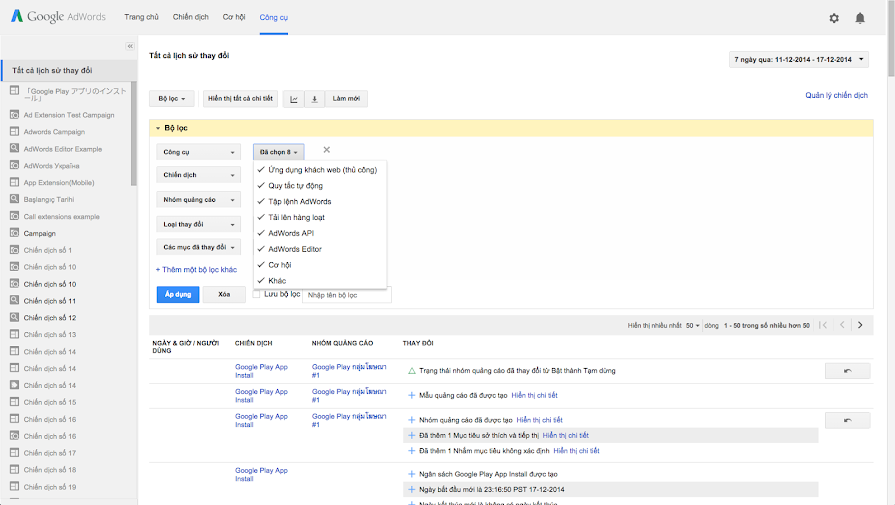Click the Quản lý chiến dịch link
The width and height of the screenshot is (895, 505).
click(x=836, y=96)
